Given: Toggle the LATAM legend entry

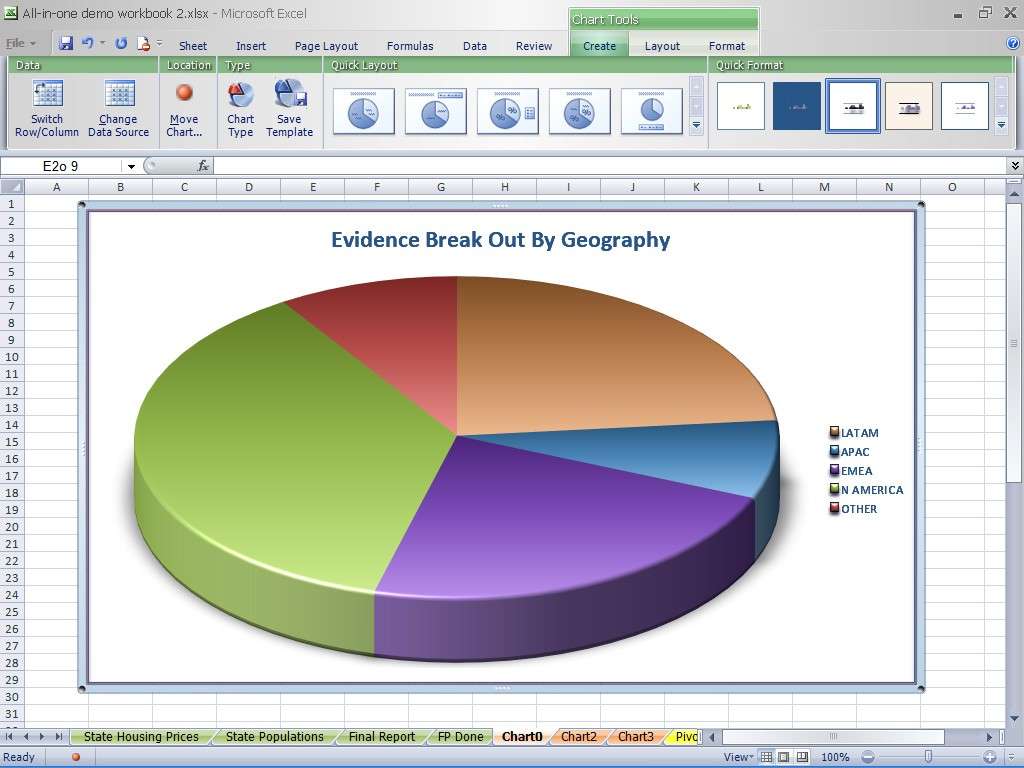Looking at the screenshot, I should click(x=858, y=433).
